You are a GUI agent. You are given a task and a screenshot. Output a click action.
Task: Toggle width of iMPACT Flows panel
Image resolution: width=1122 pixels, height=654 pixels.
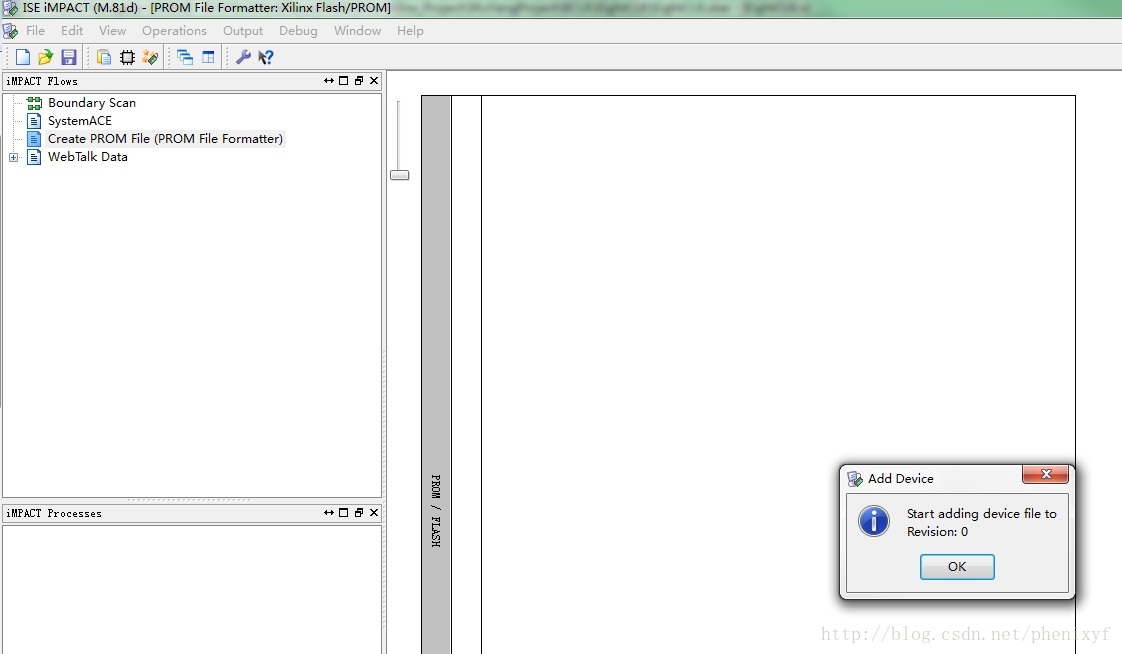tap(328, 81)
